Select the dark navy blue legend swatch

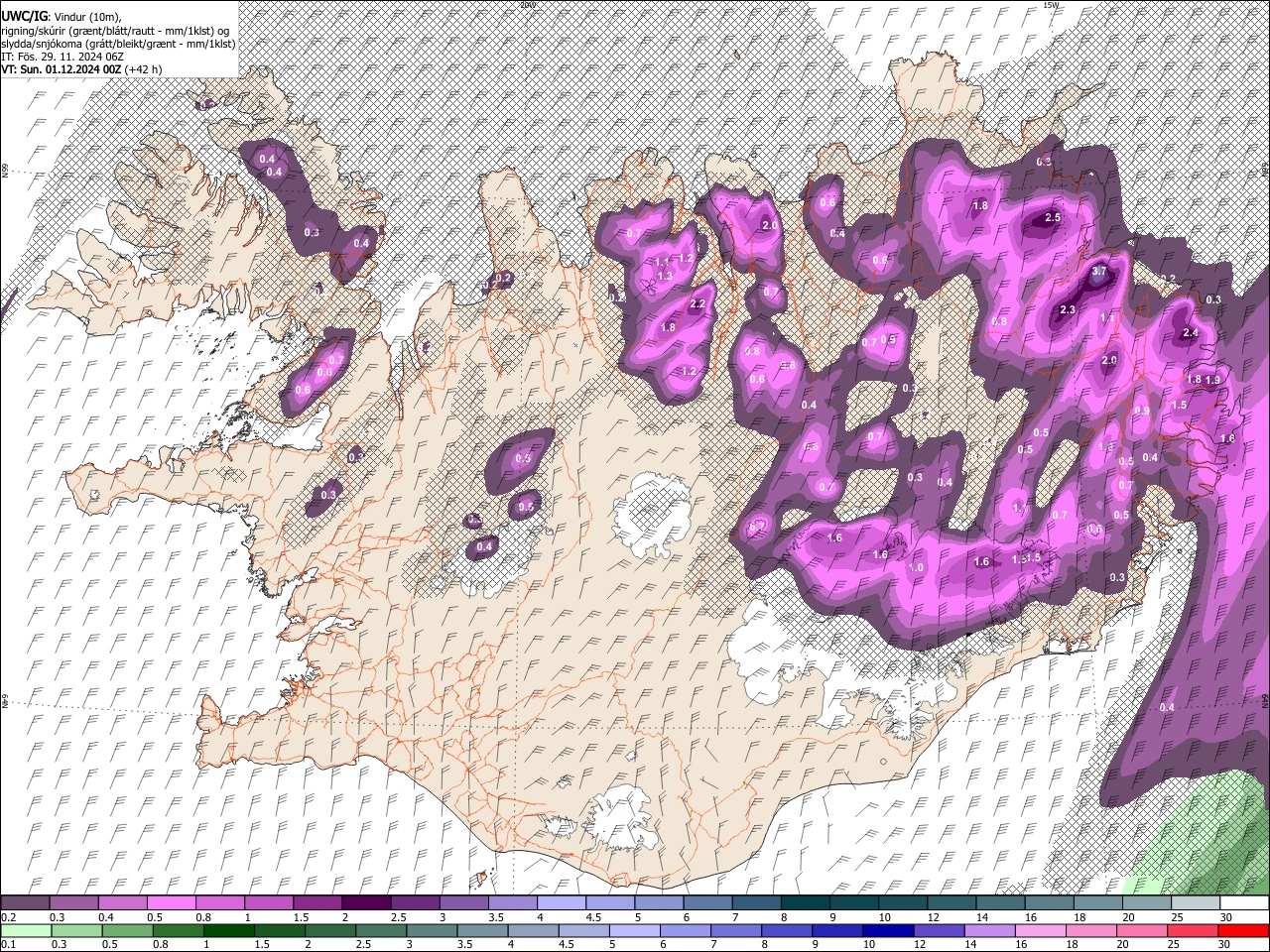point(888,930)
